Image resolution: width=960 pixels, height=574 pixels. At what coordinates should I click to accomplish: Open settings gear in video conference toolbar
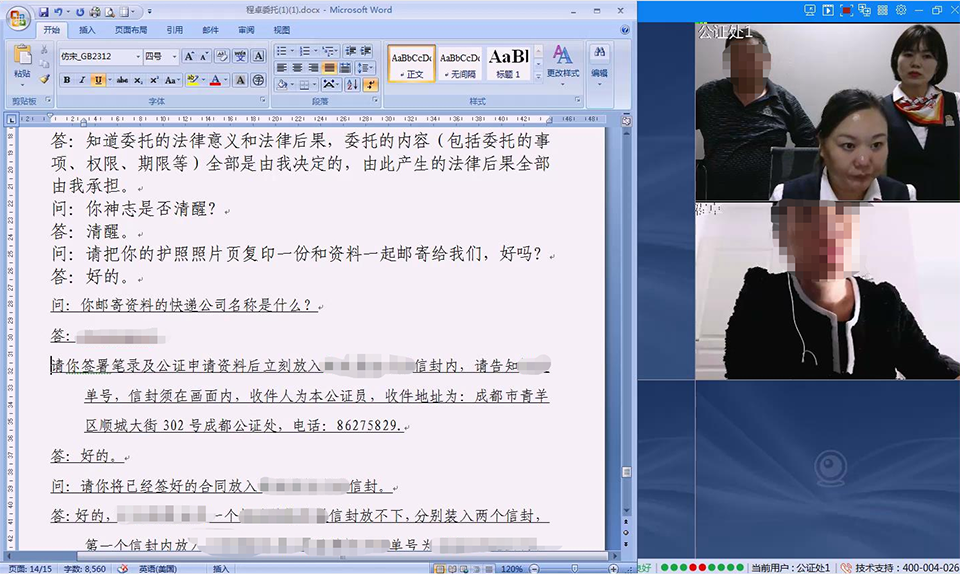(901, 10)
